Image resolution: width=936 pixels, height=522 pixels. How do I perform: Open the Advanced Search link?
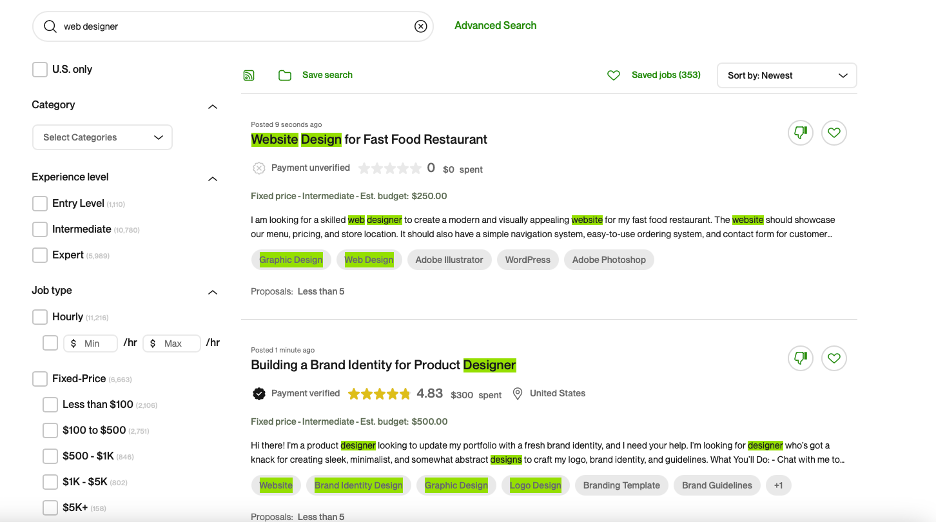495,26
